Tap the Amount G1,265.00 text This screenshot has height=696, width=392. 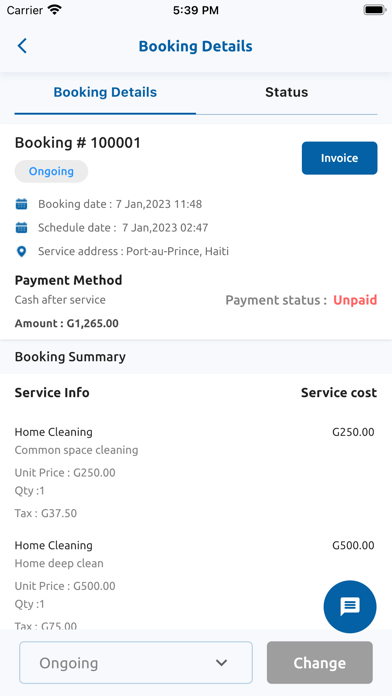tap(67, 323)
